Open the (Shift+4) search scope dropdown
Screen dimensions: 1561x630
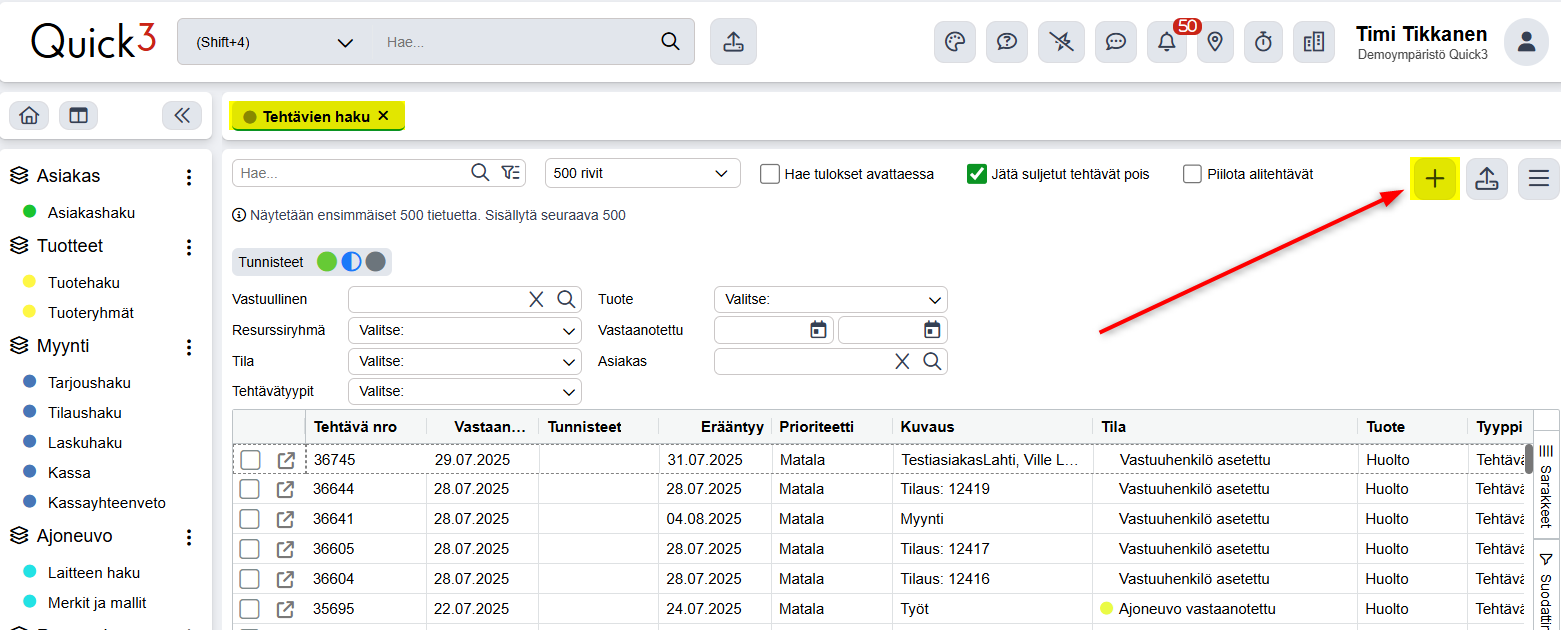coord(276,42)
